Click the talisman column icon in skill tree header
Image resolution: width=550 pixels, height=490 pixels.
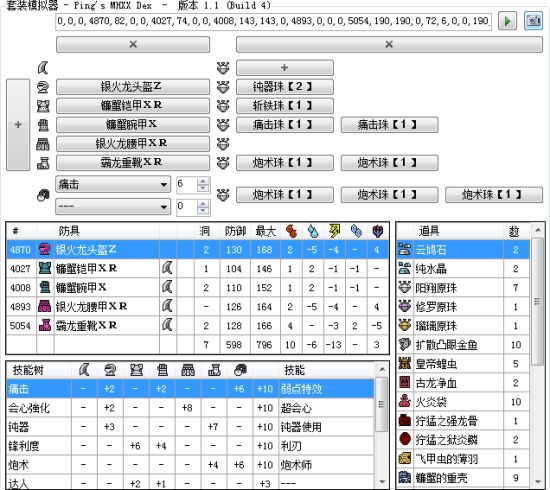coord(240,370)
